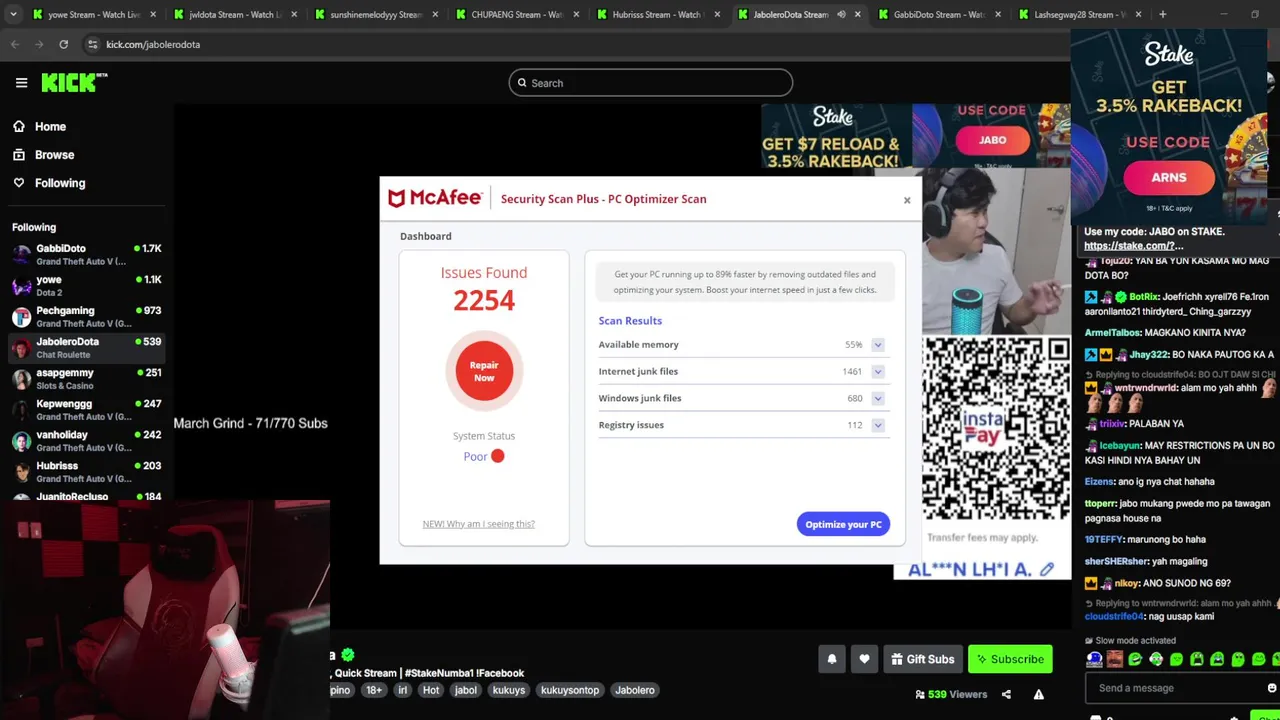The image size is (1280, 720).
Task: Open GabbiDoto channel in Following list
Action: pyautogui.click(x=86, y=254)
